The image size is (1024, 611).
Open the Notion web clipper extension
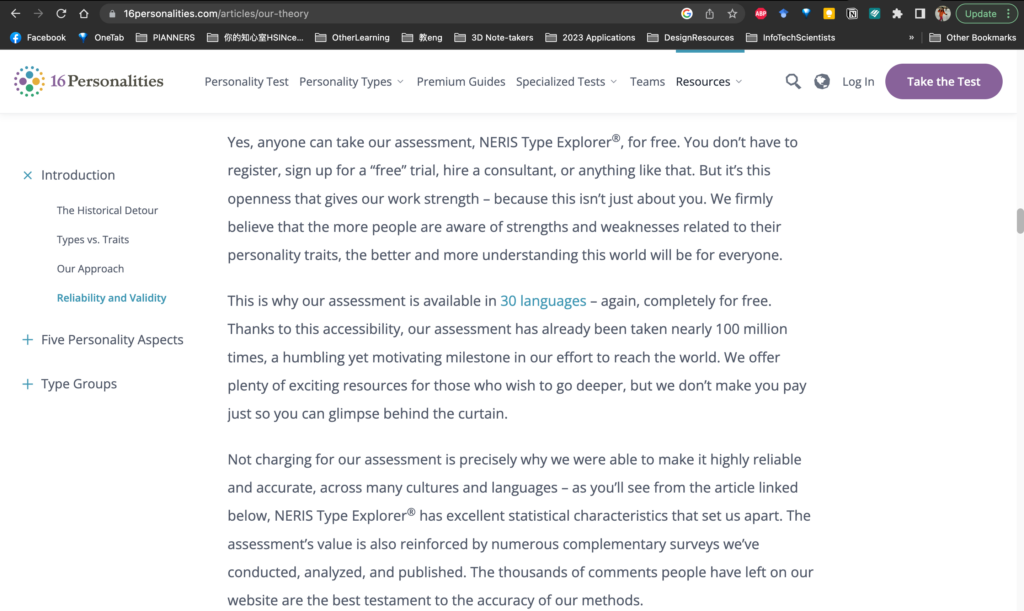pyautogui.click(x=852, y=14)
